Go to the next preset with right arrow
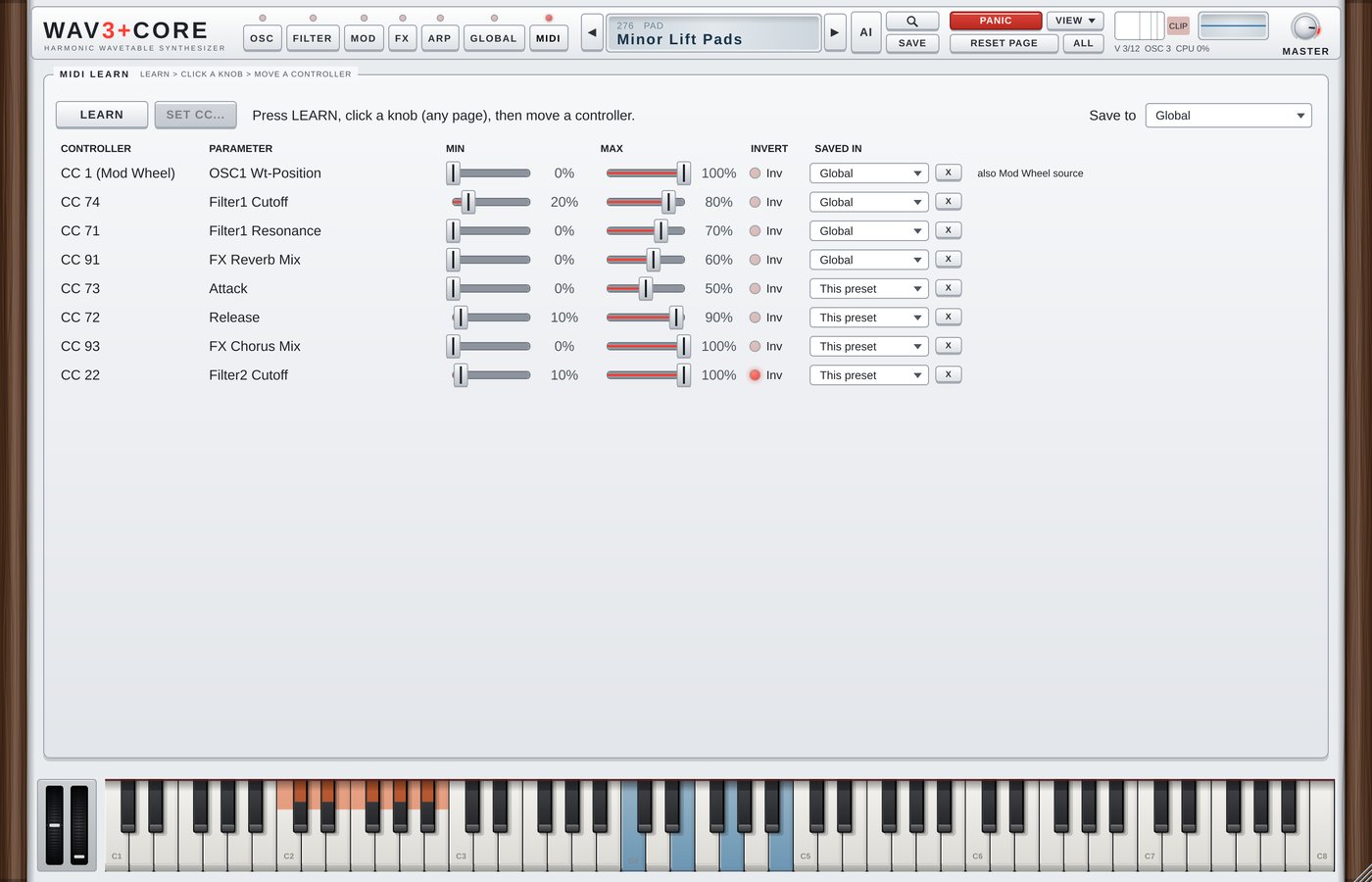The width and height of the screenshot is (1372, 882). tap(835, 32)
